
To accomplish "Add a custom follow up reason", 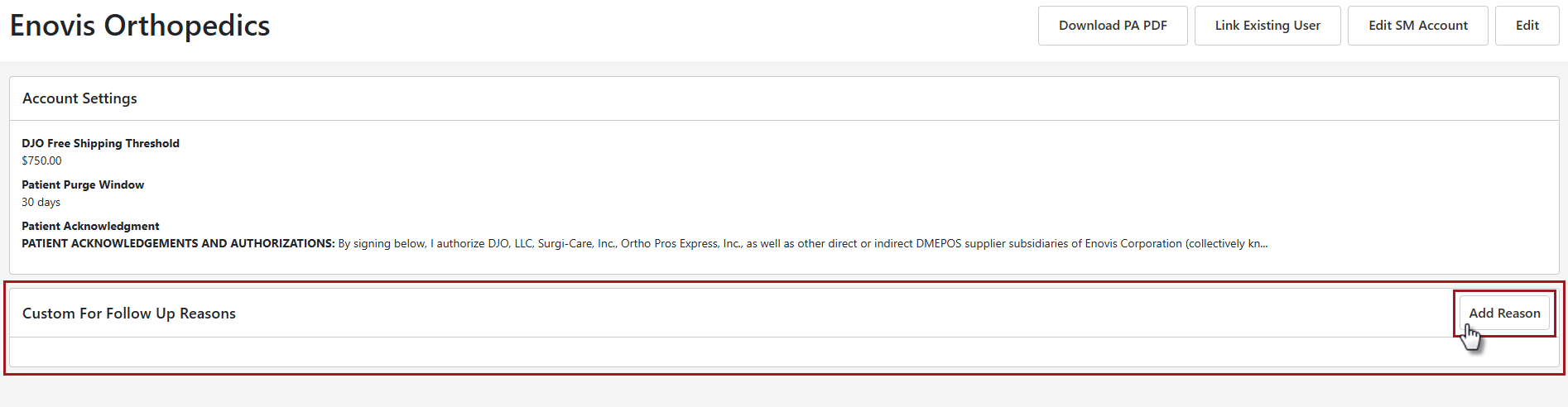I will (1503, 314).
